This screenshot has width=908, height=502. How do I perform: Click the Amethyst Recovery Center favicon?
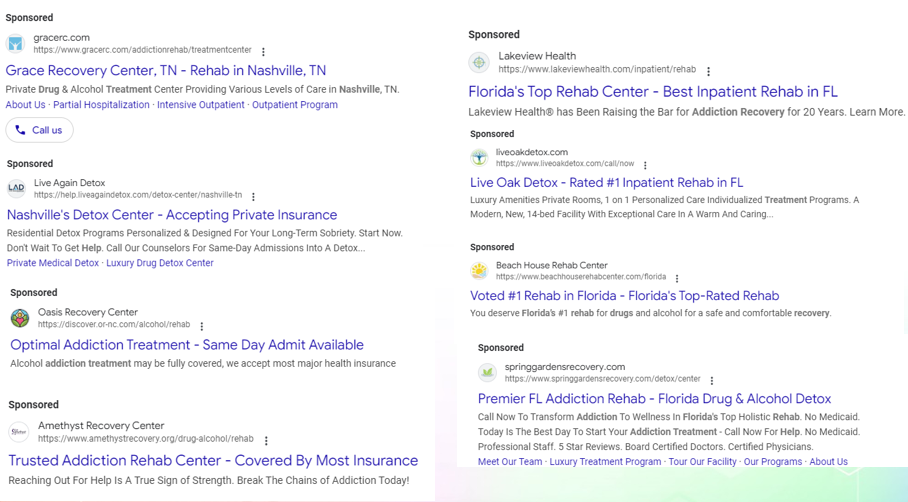pos(19,432)
